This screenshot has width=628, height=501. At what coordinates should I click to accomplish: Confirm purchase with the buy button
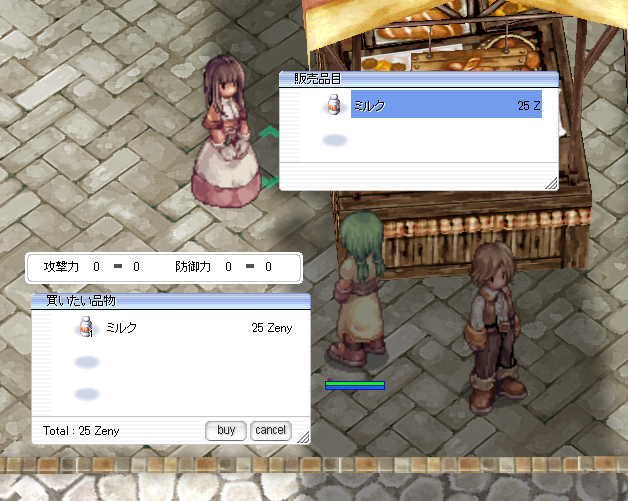pyautogui.click(x=226, y=431)
